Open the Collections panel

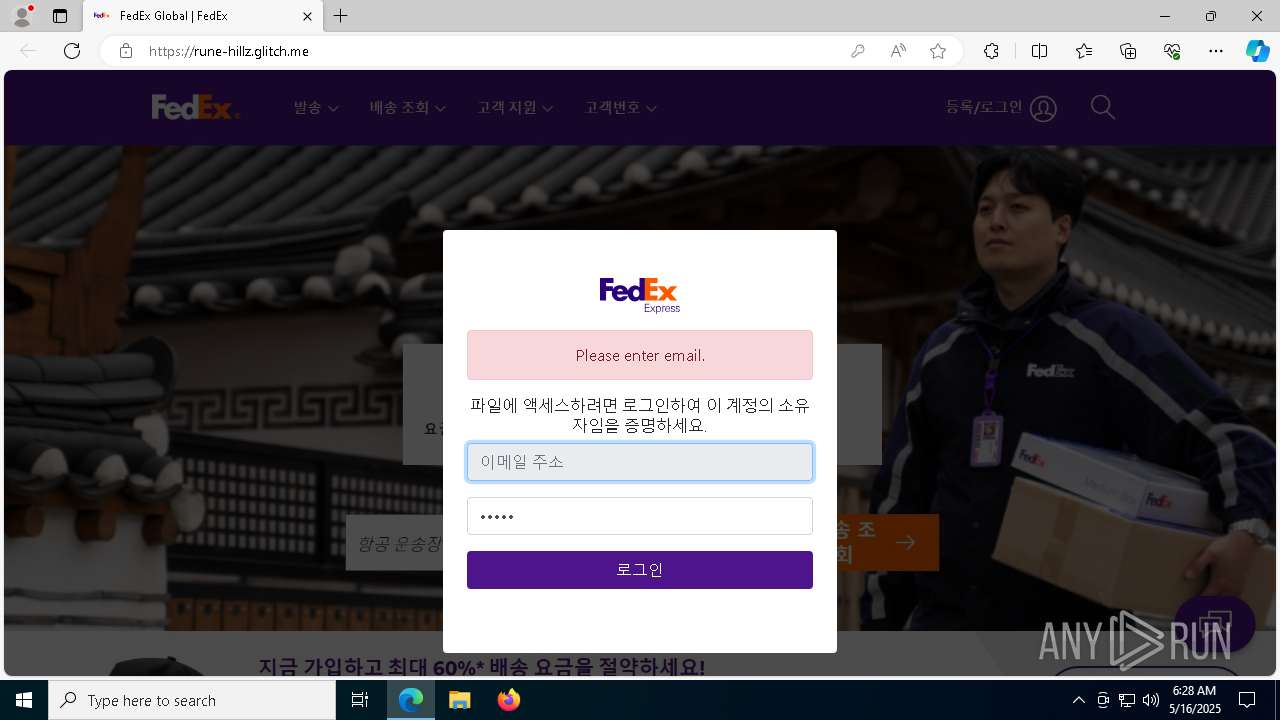(1128, 51)
